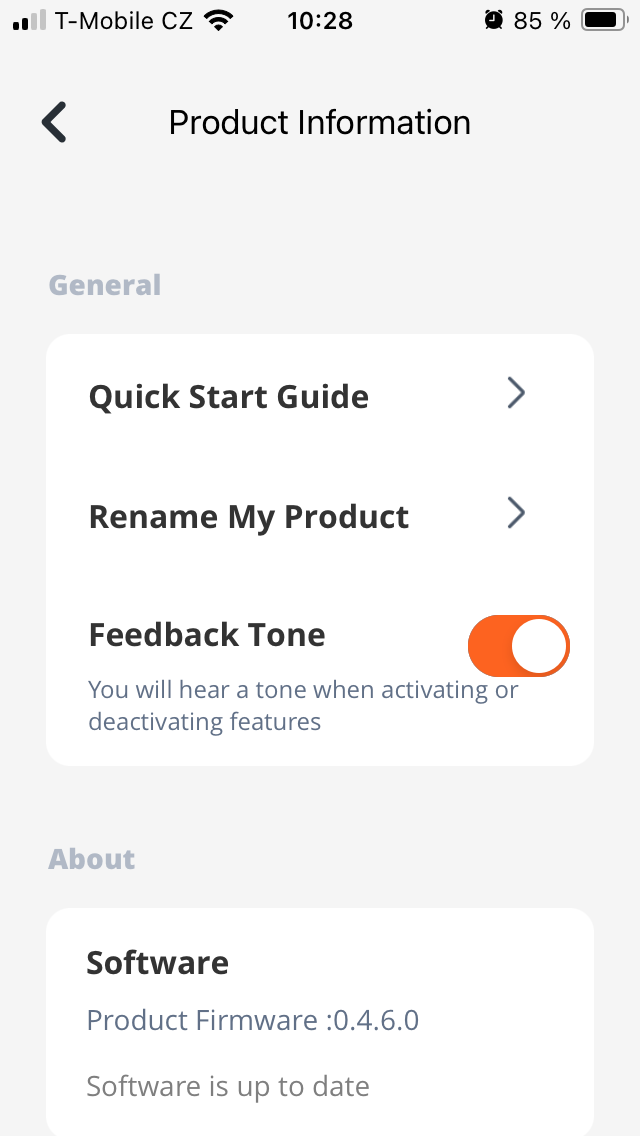
Task: Tap the About section header
Action: pos(92,859)
